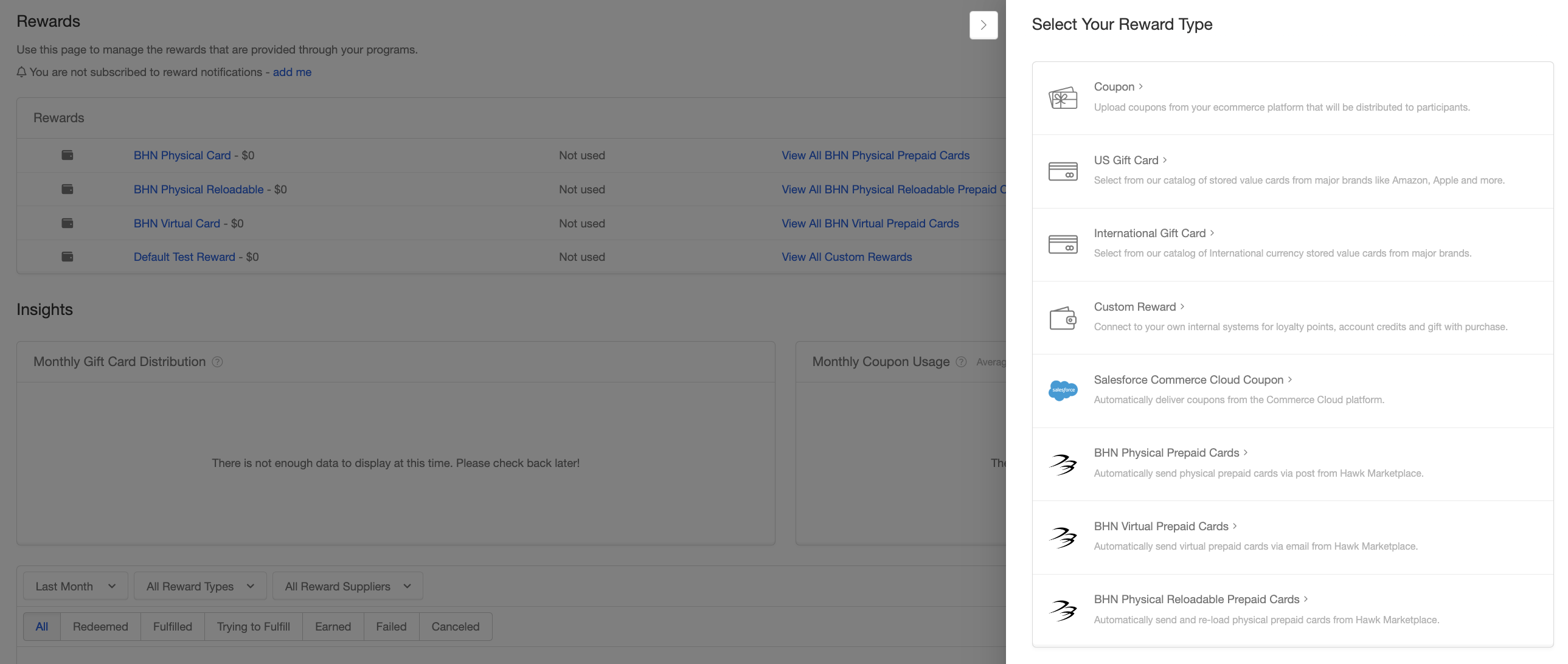Image resolution: width=1568 pixels, height=664 pixels.
Task: Click the Custom Reward wallet icon
Action: pyautogui.click(x=1063, y=317)
